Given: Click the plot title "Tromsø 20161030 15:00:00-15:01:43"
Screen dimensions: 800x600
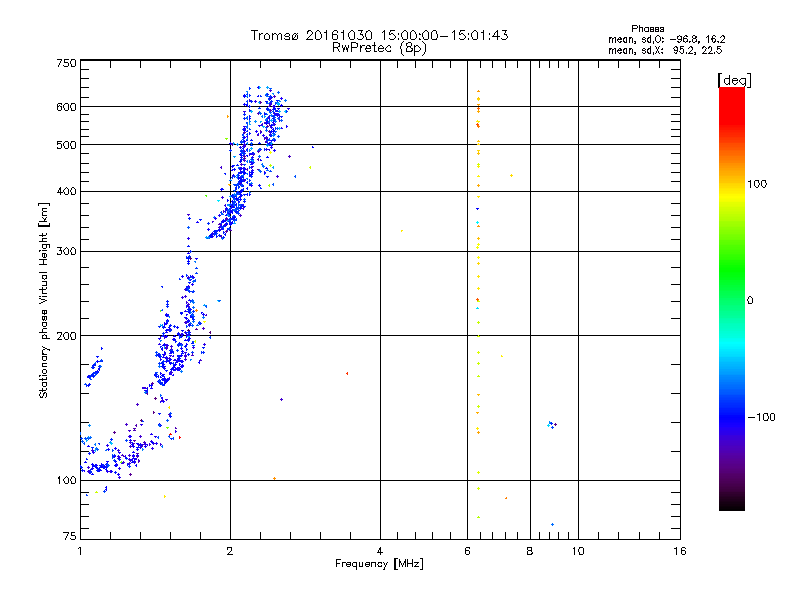Looking at the screenshot, I should click(x=379, y=35).
